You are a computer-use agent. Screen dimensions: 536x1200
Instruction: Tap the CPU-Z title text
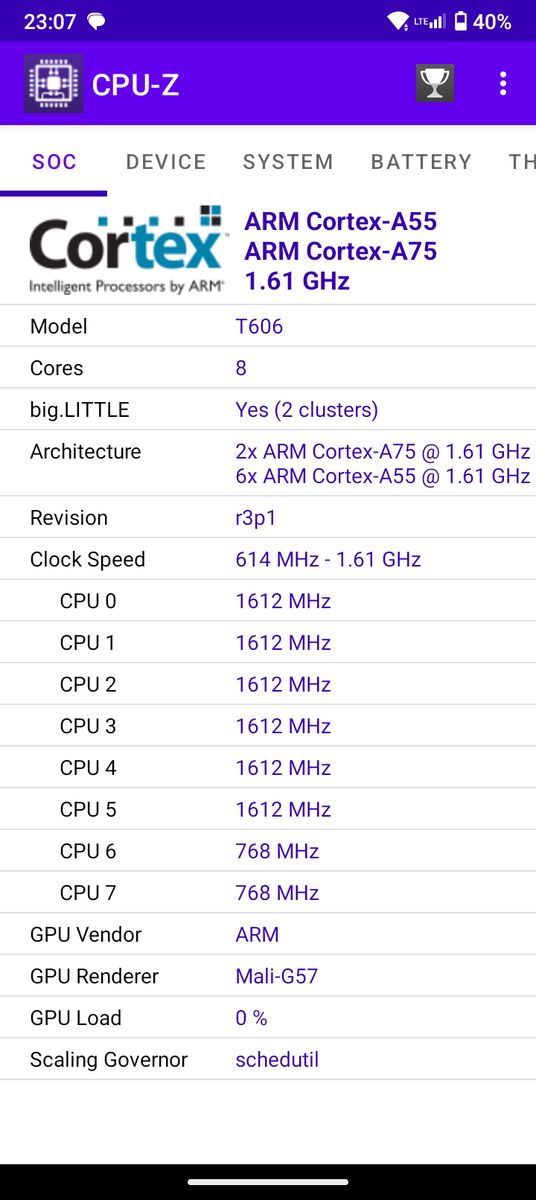[x=135, y=85]
